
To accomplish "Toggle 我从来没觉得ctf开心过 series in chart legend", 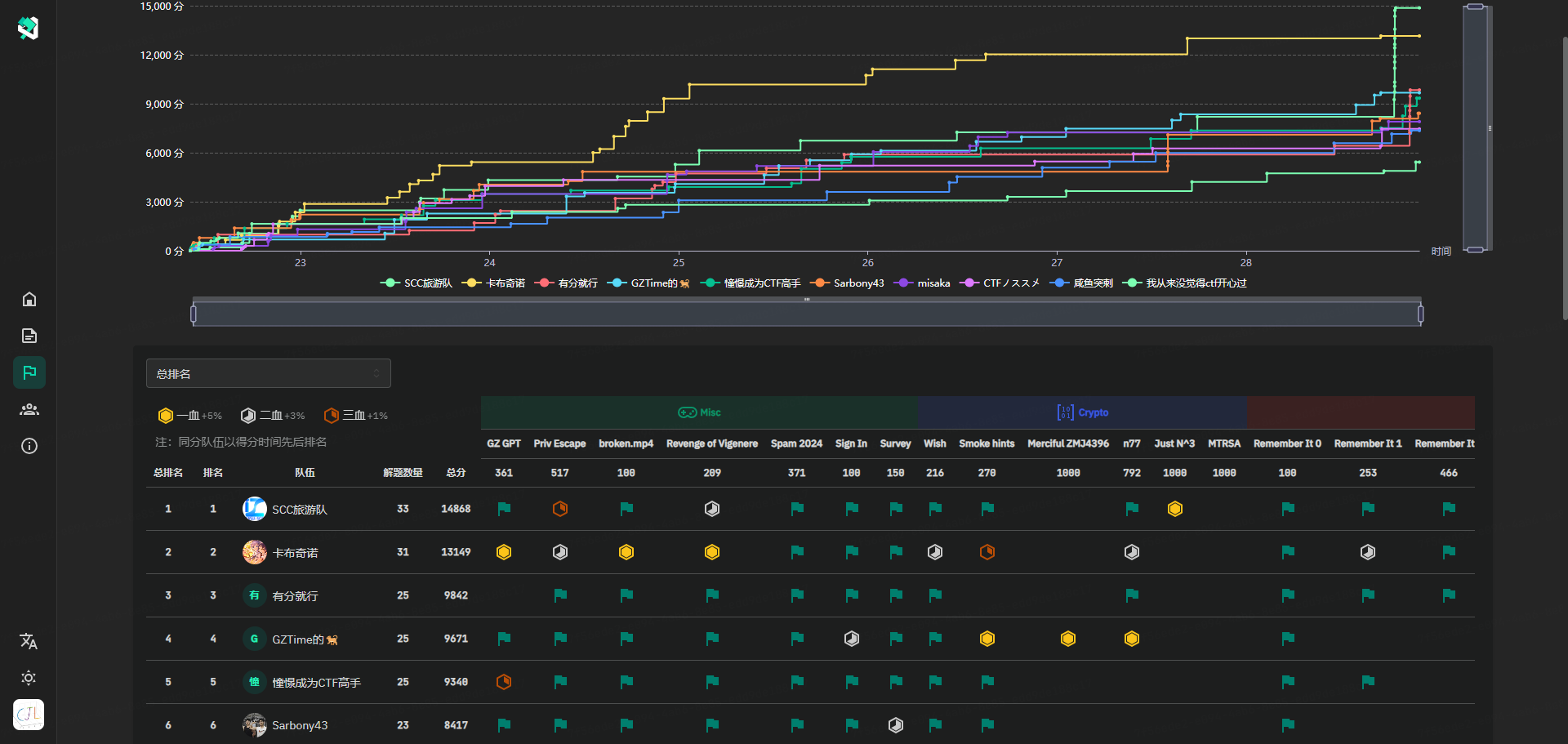I will [x=1185, y=283].
